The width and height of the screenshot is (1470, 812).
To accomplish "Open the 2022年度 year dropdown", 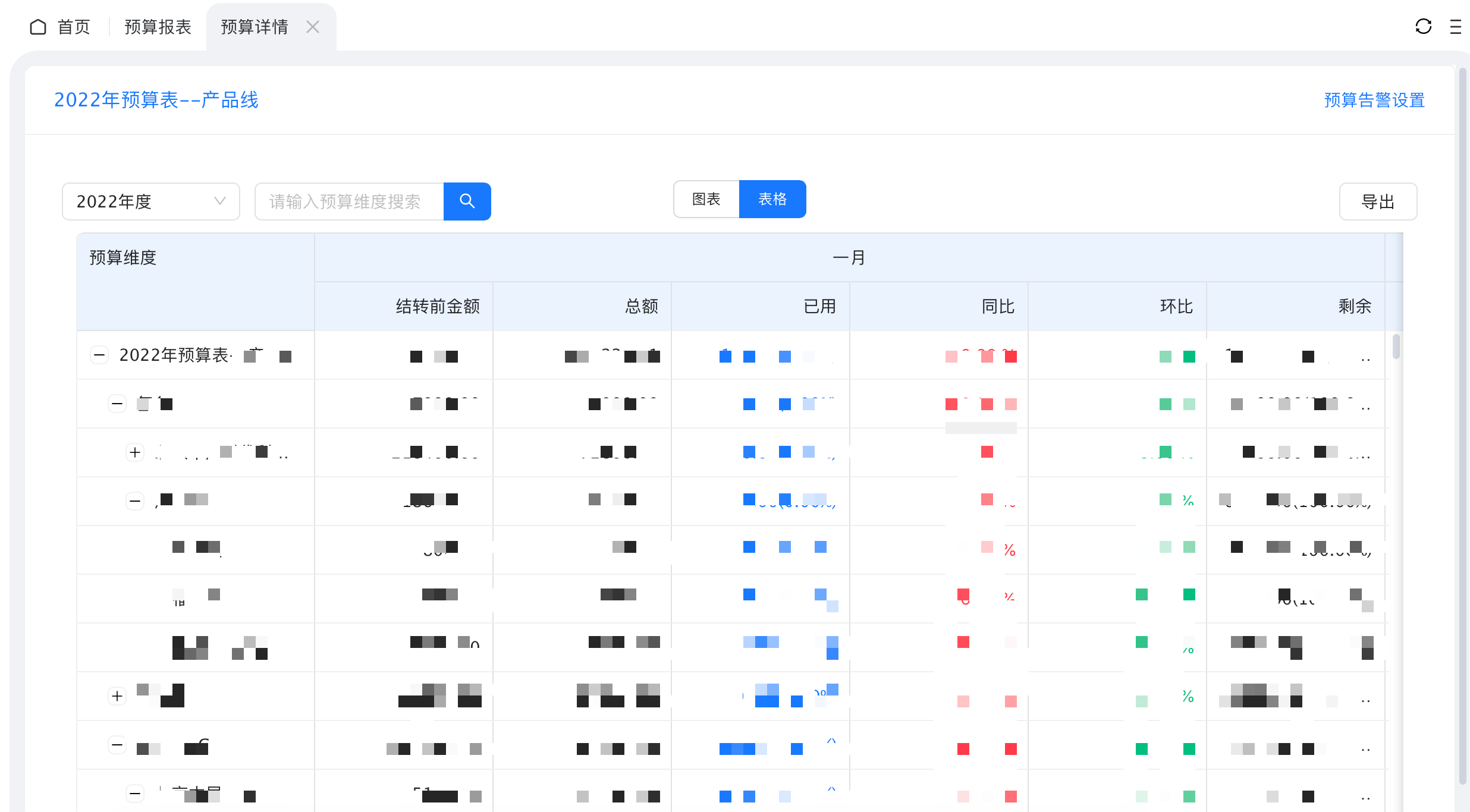I will tap(151, 202).
